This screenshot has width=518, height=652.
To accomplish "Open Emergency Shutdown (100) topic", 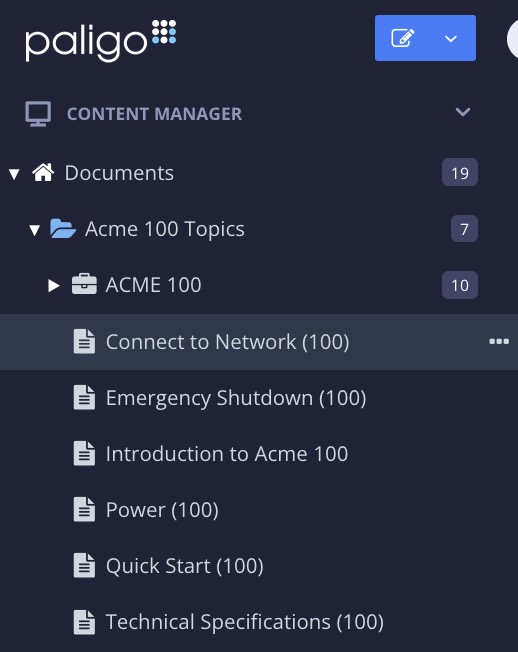I will point(236,398).
